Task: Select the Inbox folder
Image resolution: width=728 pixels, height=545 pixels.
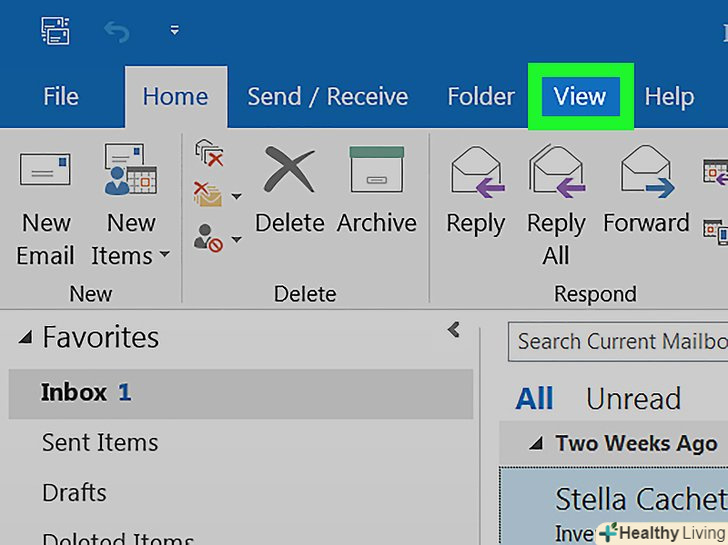Action: click(x=240, y=394)
